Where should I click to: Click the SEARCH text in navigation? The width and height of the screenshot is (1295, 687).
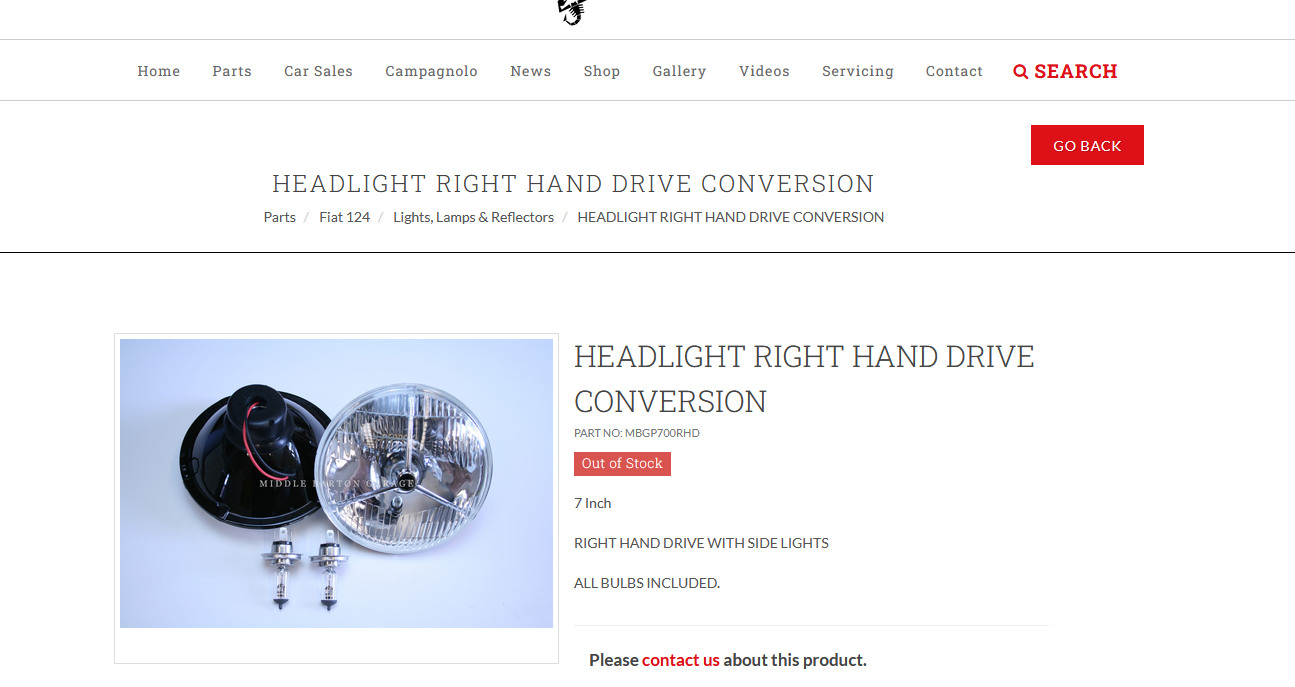click(x=1076, y=71)
